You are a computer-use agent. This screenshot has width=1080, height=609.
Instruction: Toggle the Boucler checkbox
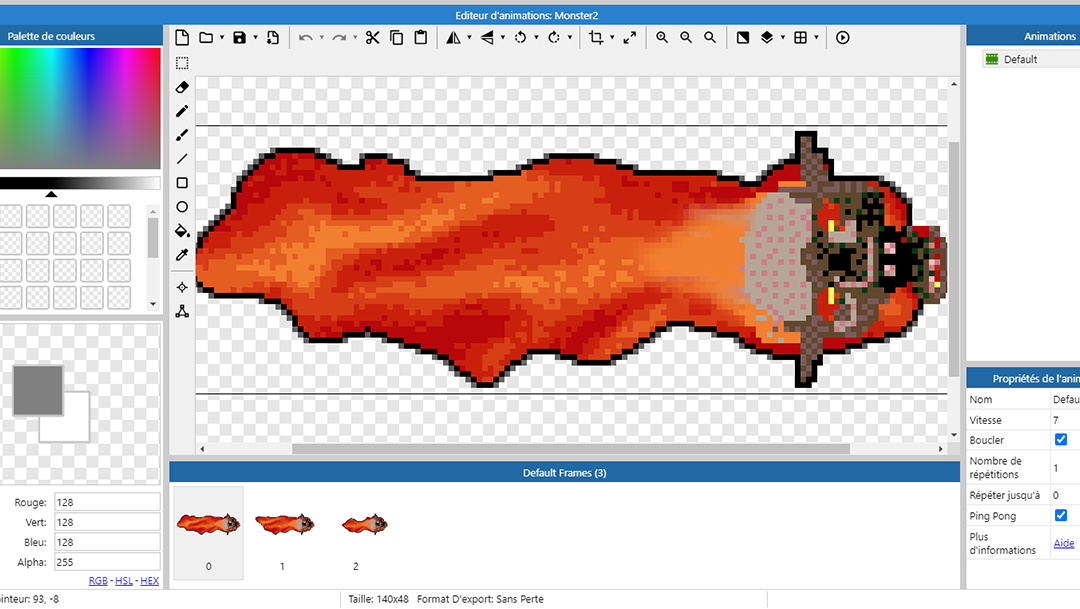coord(1061,440)
